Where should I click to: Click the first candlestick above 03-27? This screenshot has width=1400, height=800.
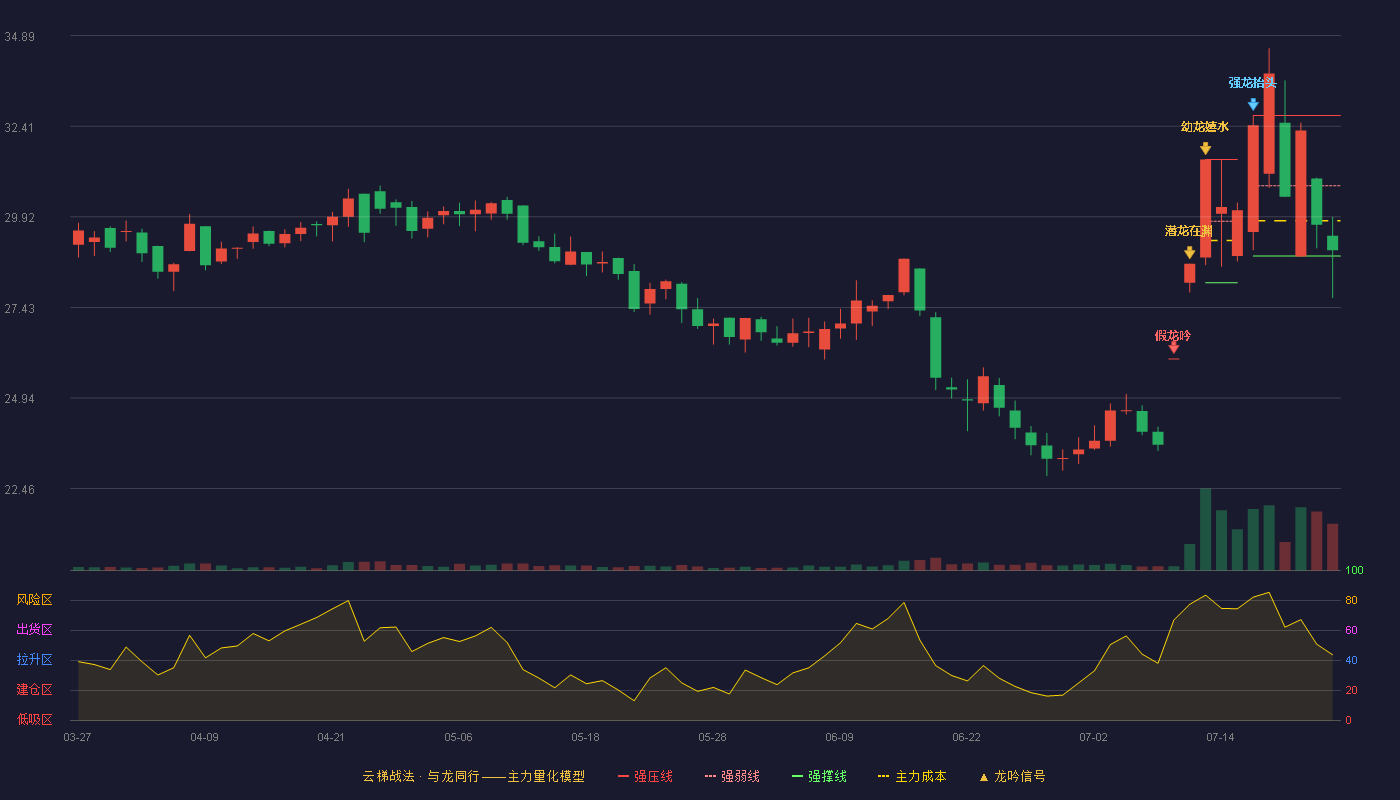point(78,238)
